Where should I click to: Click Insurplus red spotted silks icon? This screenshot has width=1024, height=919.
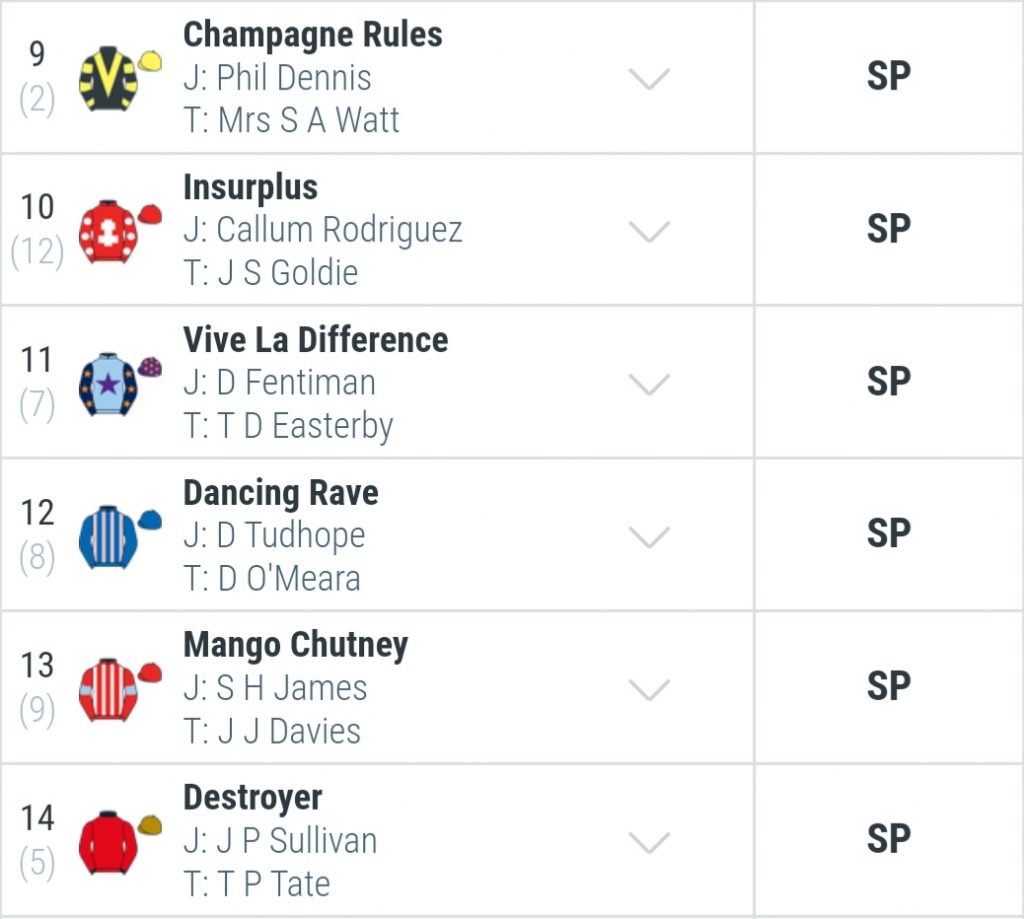click(120, 231)
